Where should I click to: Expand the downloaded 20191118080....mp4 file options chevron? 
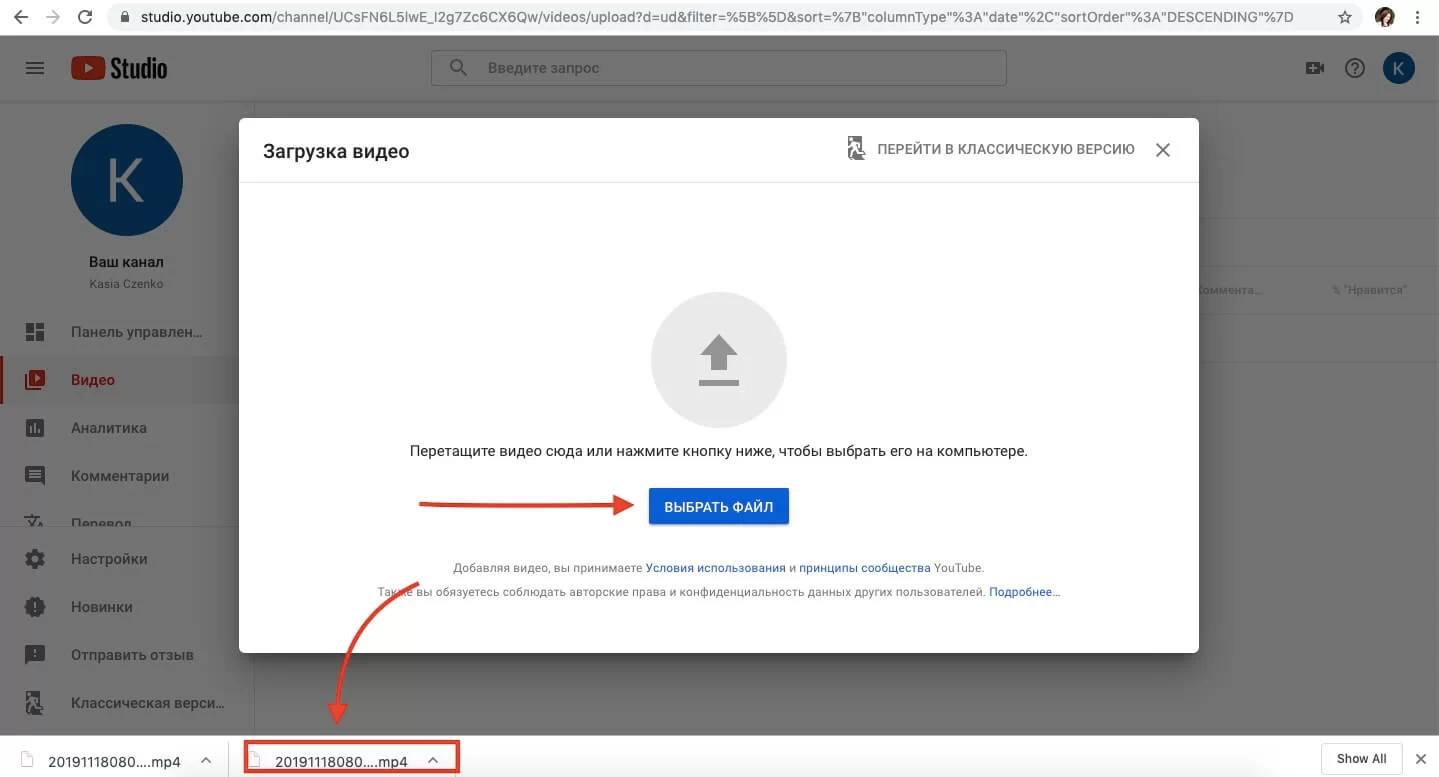click(x=433, y=760)
